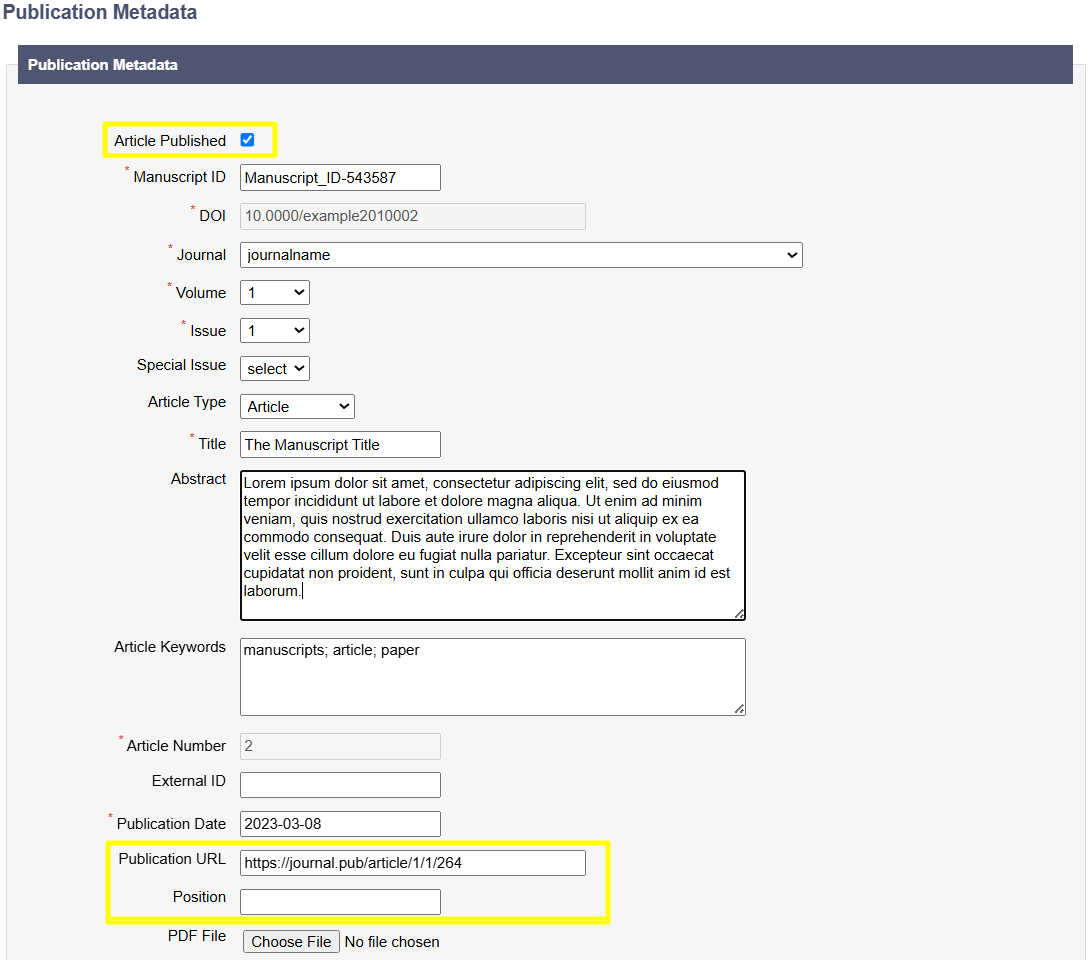Toggle the Article Published checkbox

coord(247,140)
